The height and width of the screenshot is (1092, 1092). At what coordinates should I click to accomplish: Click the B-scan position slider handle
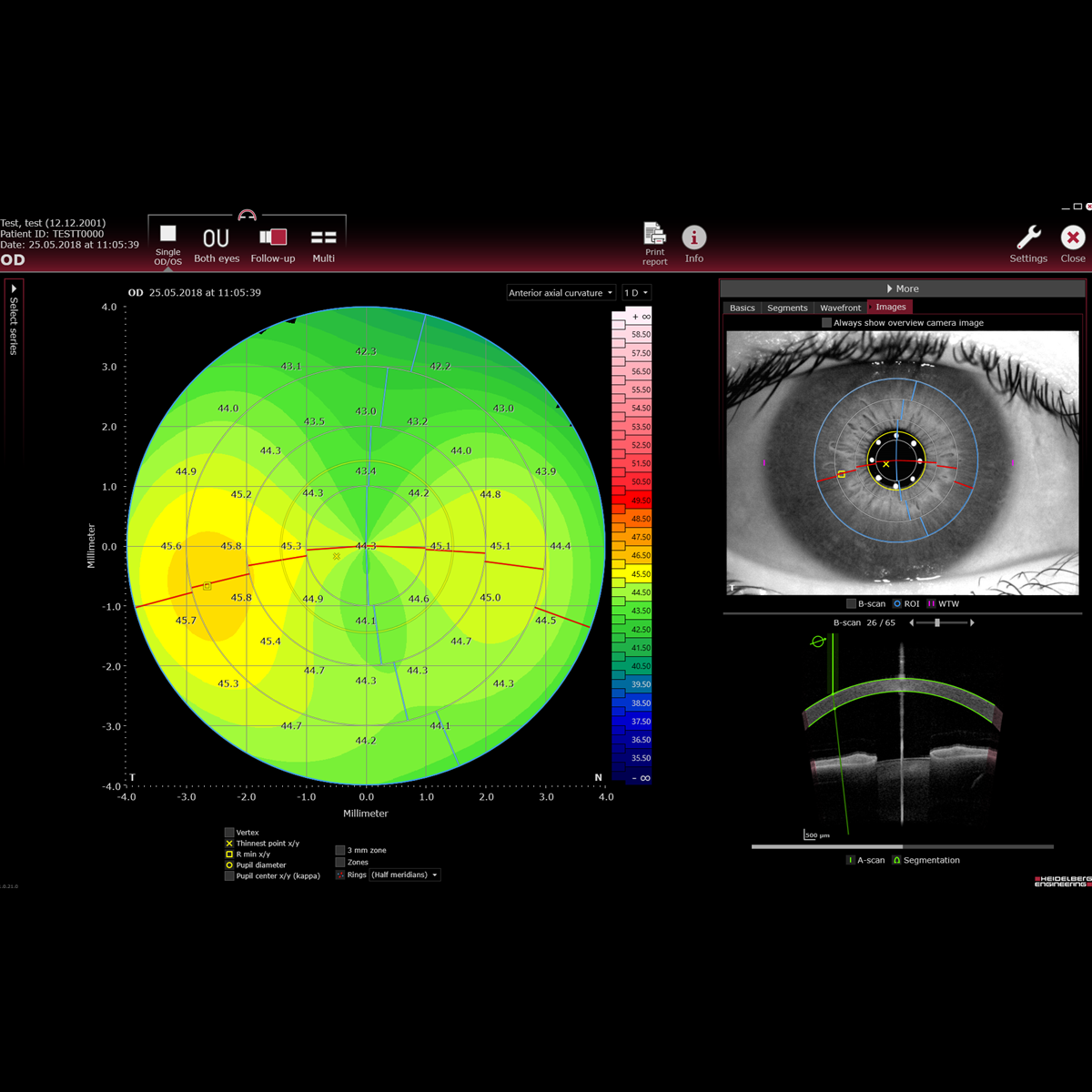click(937, 622)
